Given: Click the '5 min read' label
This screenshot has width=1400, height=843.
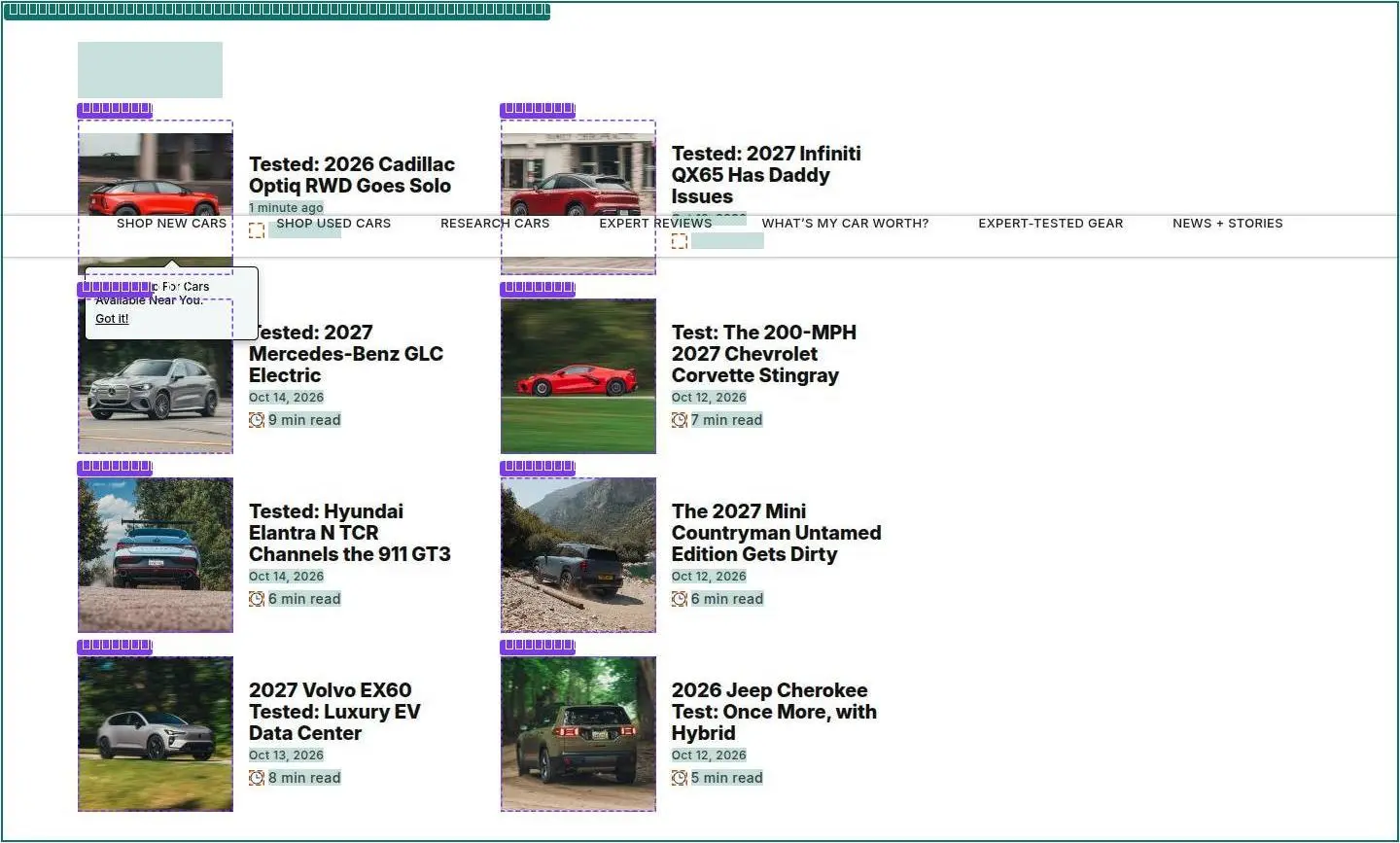Looking at the screenshot, I should (727, 778).
